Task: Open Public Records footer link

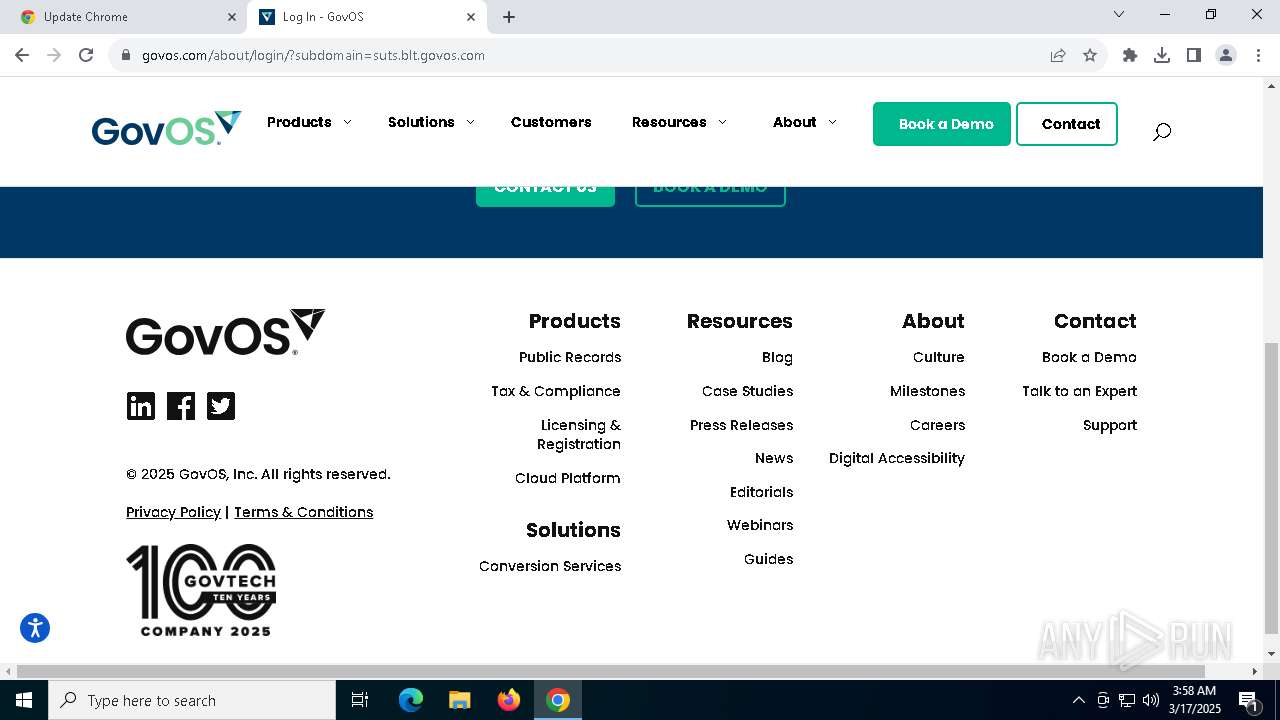Action: click(570, 357)
